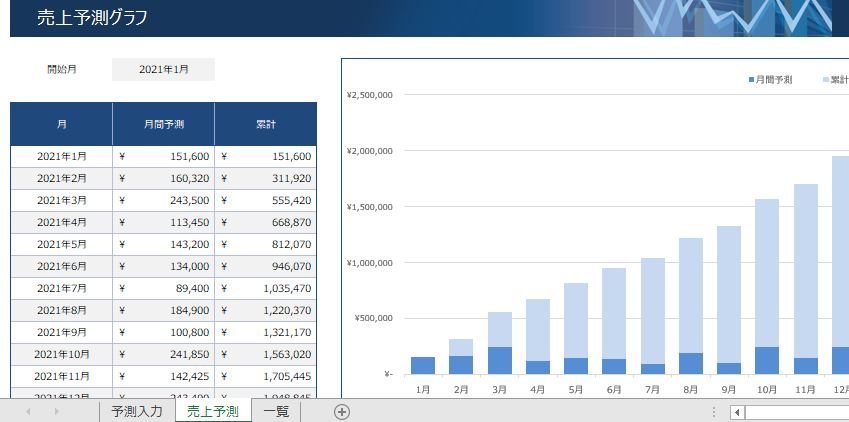Open the 一覧 sheet tab
The image size is (849, 422).
coord(276,412)
